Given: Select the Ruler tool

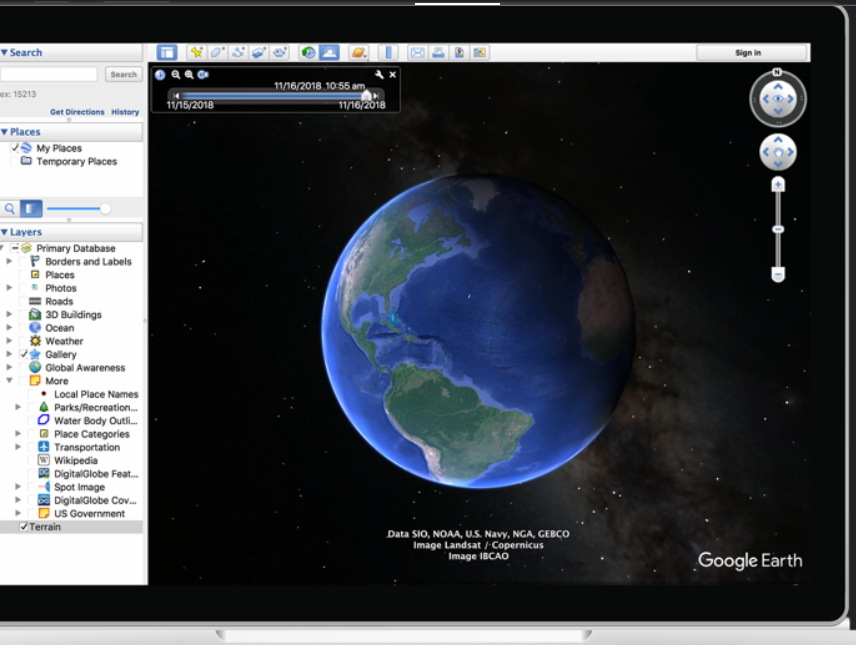Looking at the screenshot, I should (x=388, y=52).
